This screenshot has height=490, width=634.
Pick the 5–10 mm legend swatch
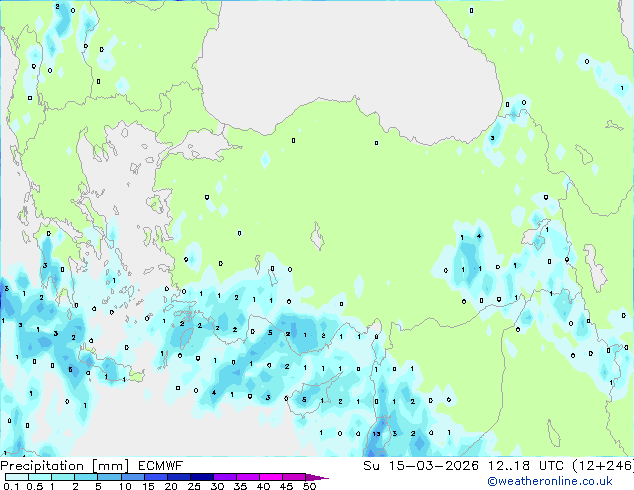click(x=110, y=477)
